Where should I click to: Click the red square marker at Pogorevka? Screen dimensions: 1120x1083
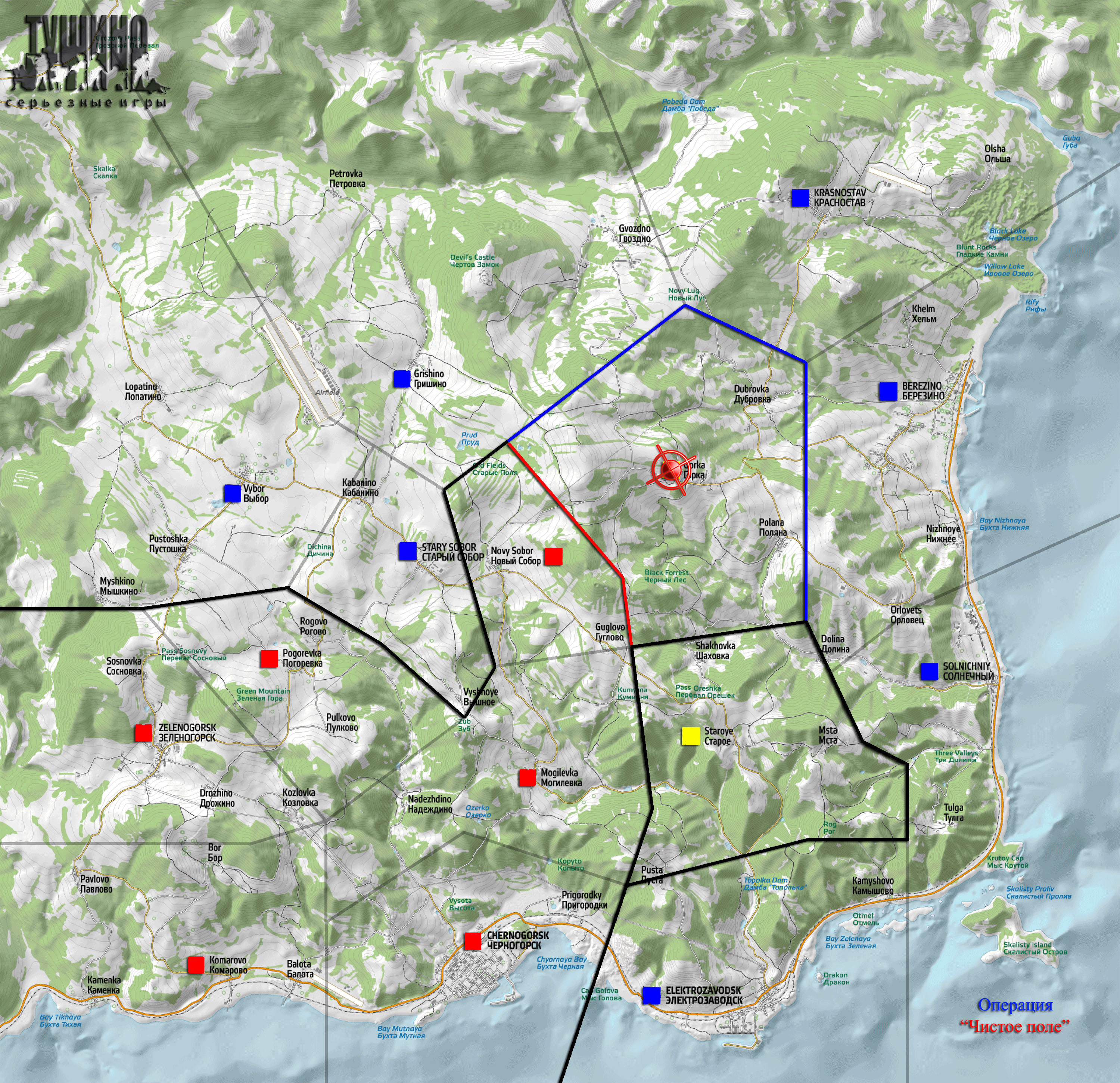coord(269,658)
